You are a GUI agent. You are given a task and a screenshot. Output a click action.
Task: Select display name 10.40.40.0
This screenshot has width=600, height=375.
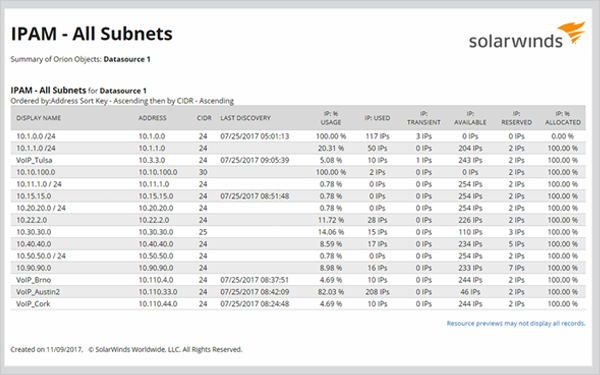[34, 244]
